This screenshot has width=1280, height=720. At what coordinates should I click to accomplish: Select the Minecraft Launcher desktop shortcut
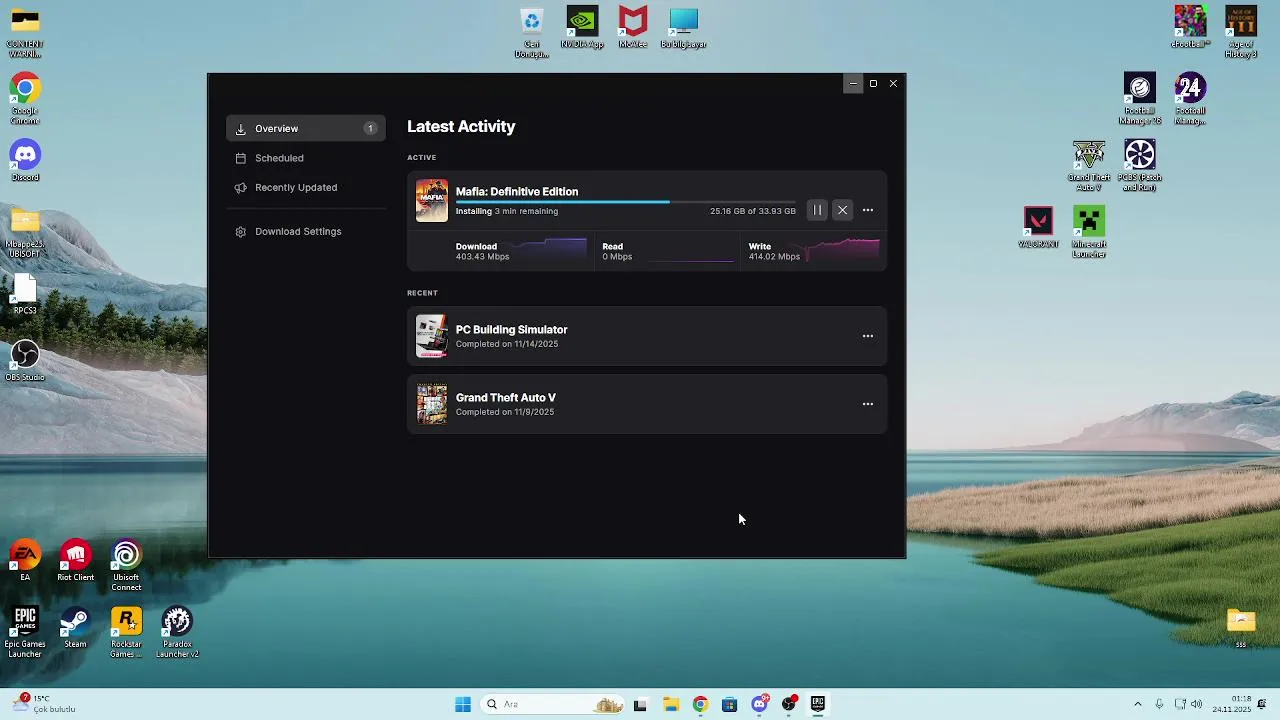point(1089,233)
